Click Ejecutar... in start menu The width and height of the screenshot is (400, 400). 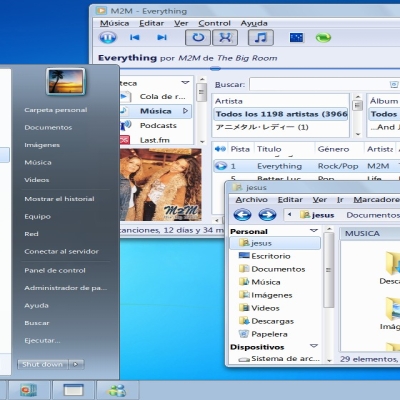[x=42, y=341]
